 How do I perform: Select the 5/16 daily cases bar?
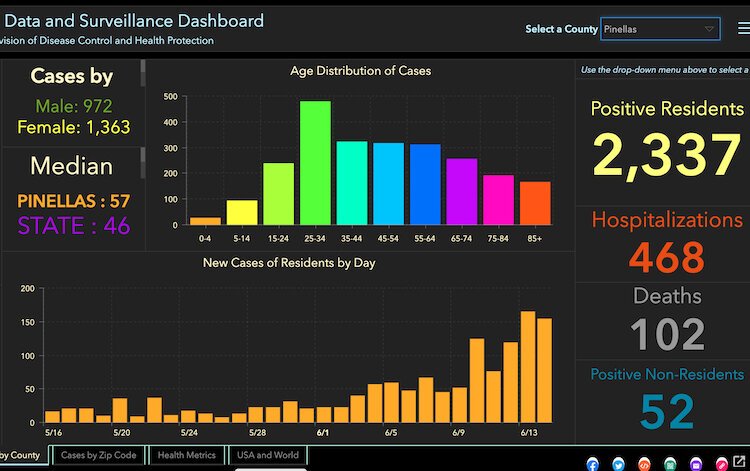52,416
